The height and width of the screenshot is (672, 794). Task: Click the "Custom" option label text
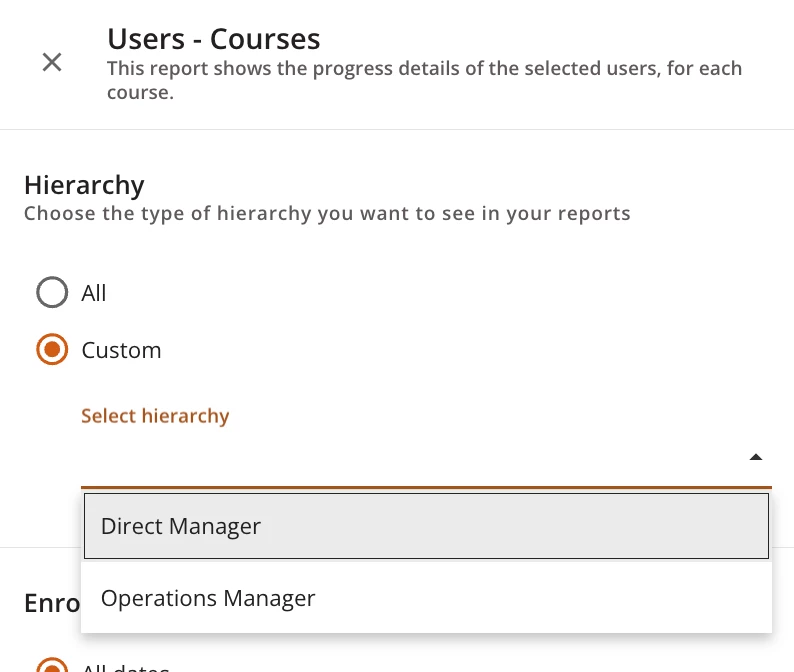pos(121,350)
